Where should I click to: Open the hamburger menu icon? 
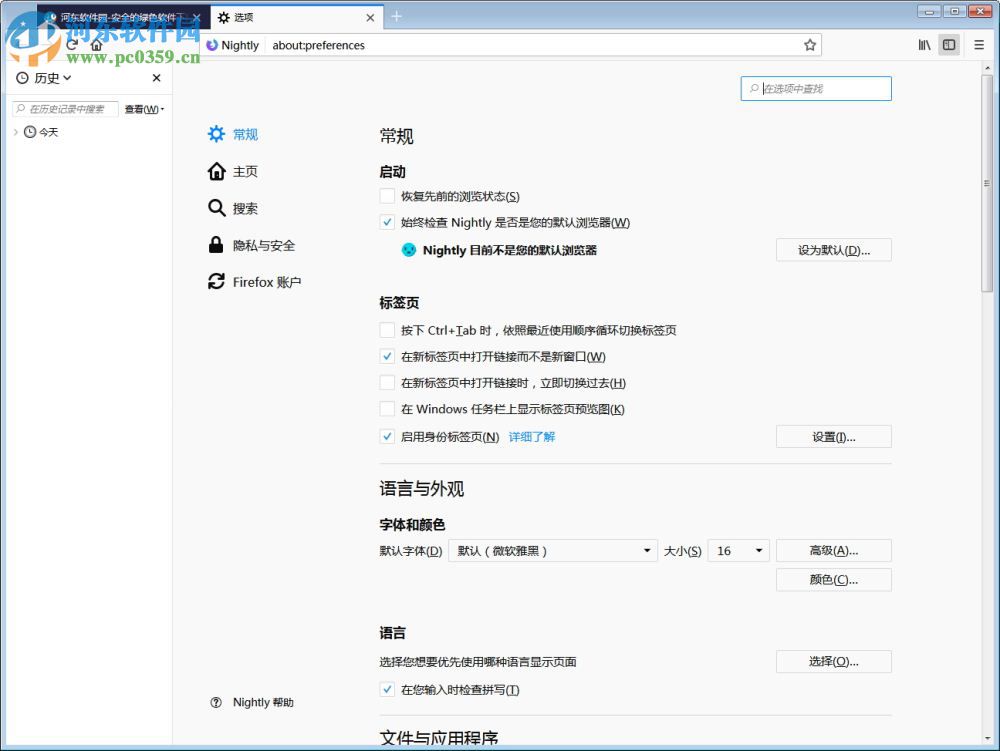coord(977,45)
